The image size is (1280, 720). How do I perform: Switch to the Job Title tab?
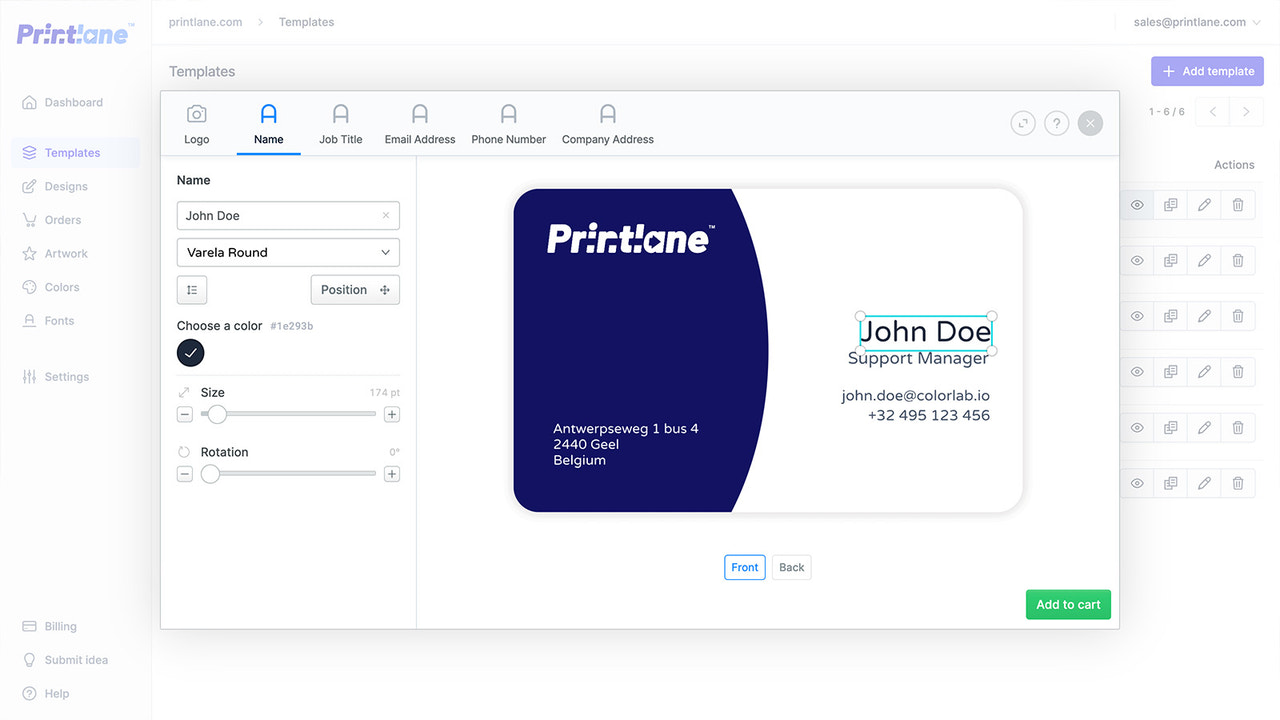[340, 124]
